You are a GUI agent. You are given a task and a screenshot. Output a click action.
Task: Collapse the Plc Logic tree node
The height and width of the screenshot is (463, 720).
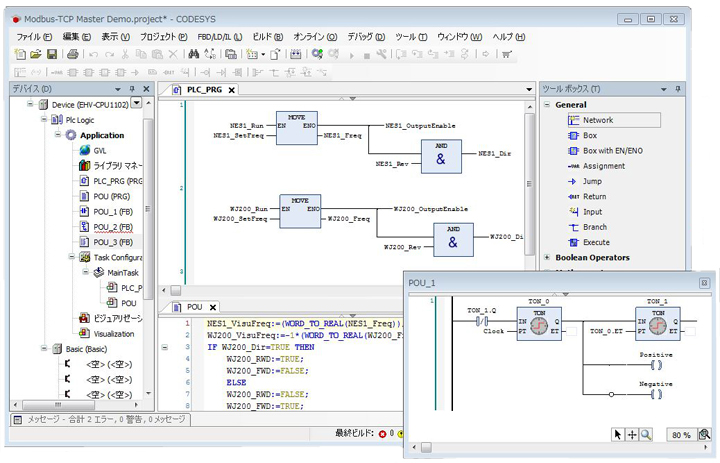[x=44, y=119]
